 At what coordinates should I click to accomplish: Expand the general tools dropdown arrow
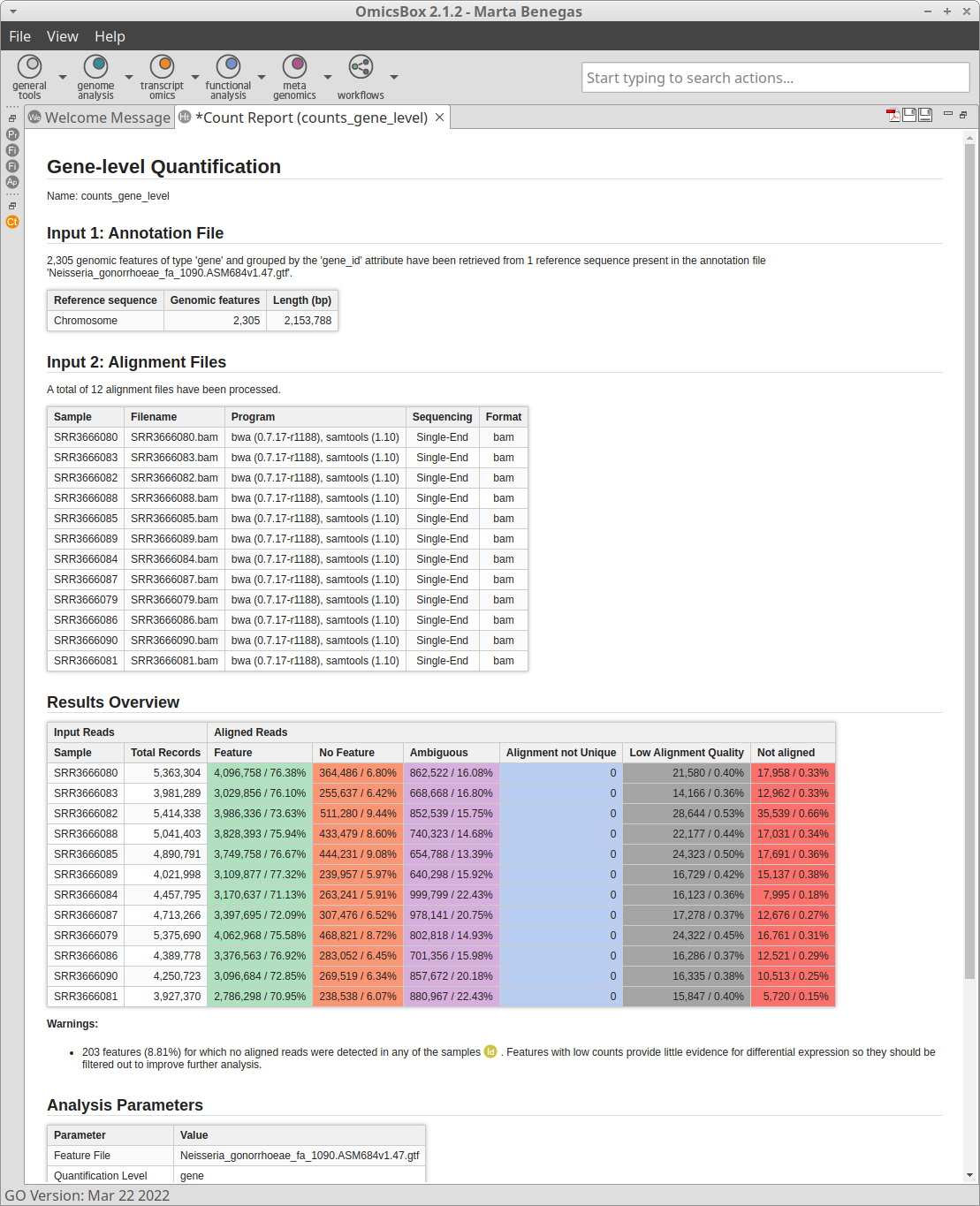coord(63,77)
